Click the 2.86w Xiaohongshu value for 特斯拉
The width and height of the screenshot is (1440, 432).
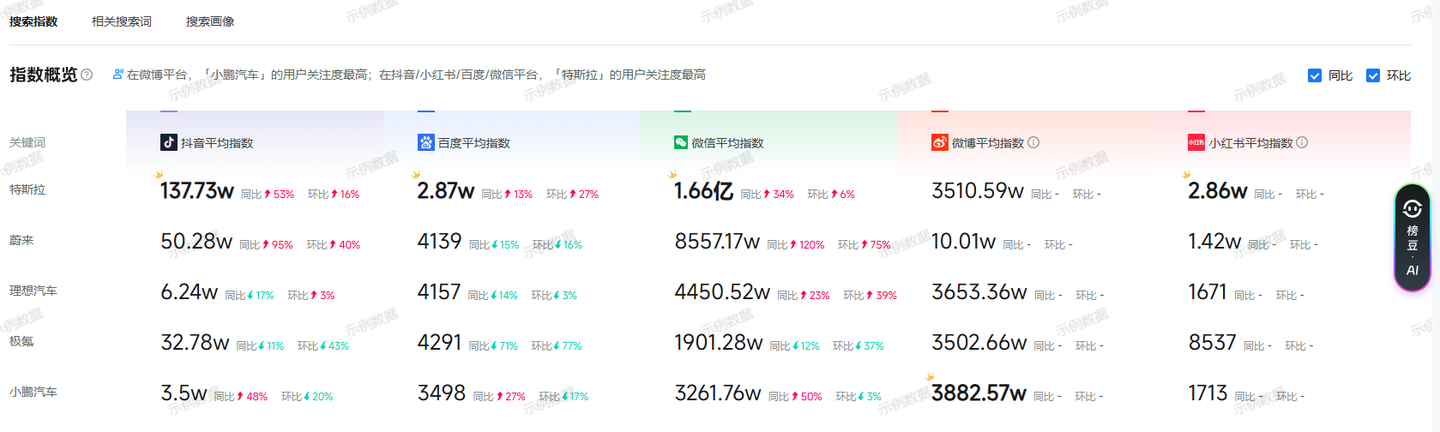pos(1218,191)
